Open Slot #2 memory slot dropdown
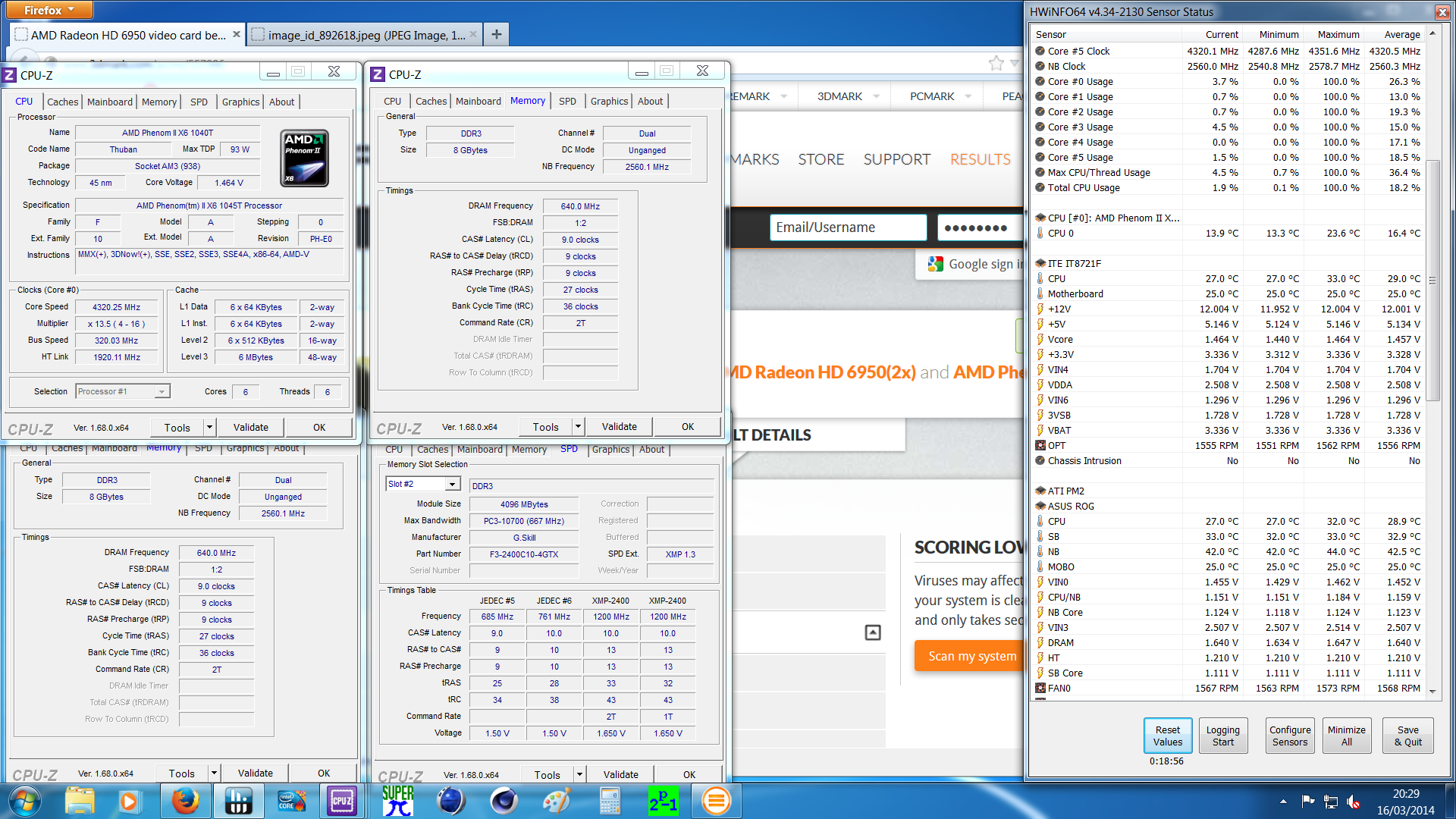The height and width of the screenshot is (819, 1456). click(452, 484)
